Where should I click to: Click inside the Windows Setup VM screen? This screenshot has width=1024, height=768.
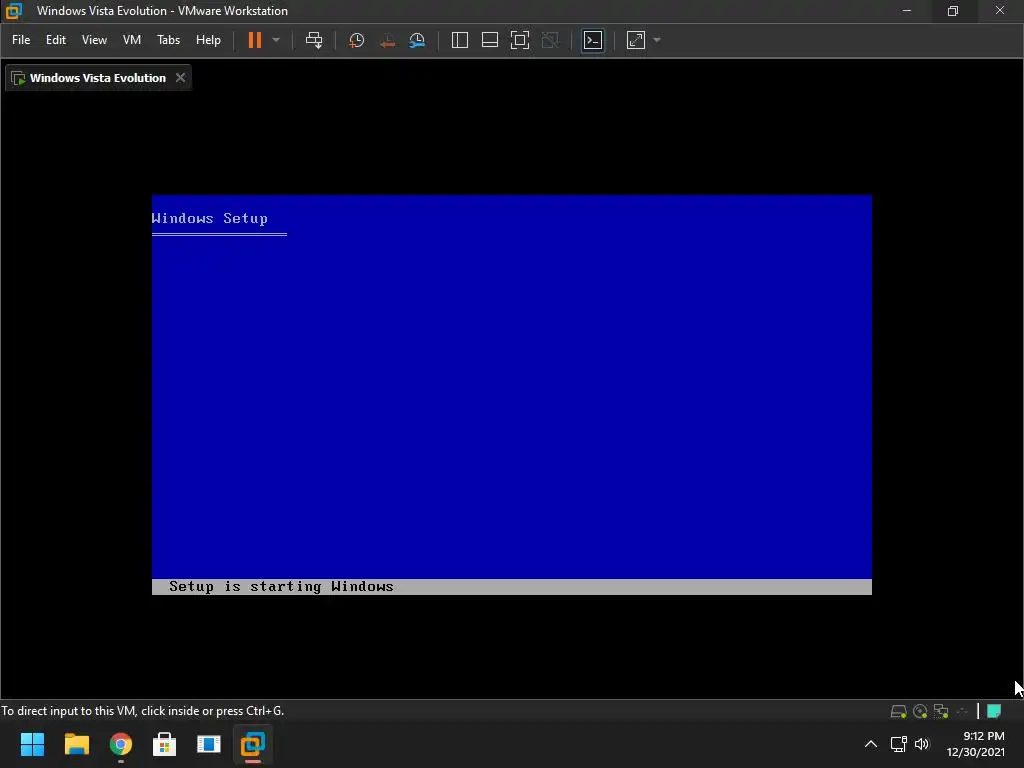(x=511, y=394)
